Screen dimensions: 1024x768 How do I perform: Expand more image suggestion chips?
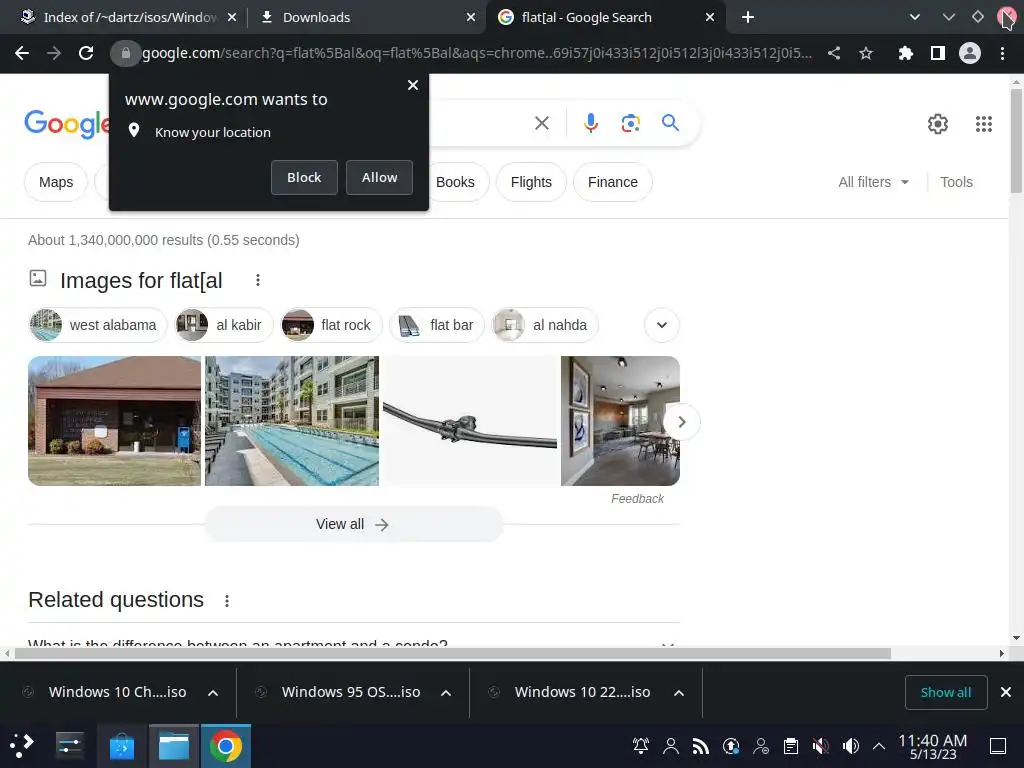[x=662, y=325]
